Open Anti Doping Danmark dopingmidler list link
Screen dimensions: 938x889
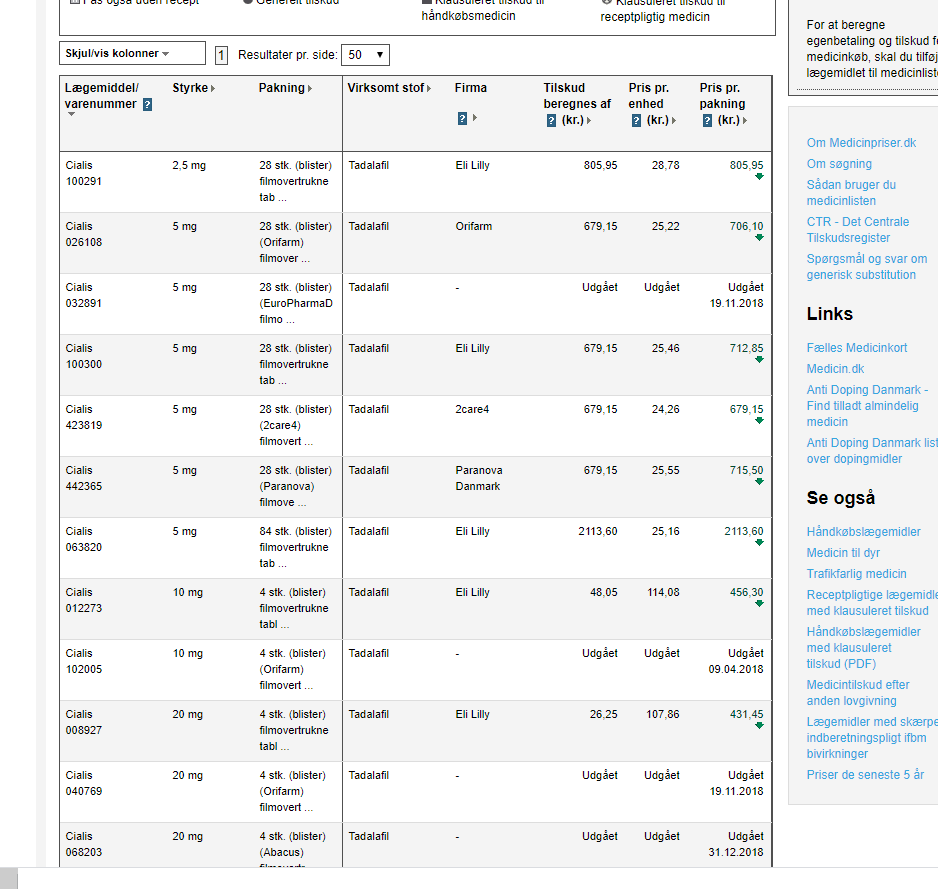[872, 450]
